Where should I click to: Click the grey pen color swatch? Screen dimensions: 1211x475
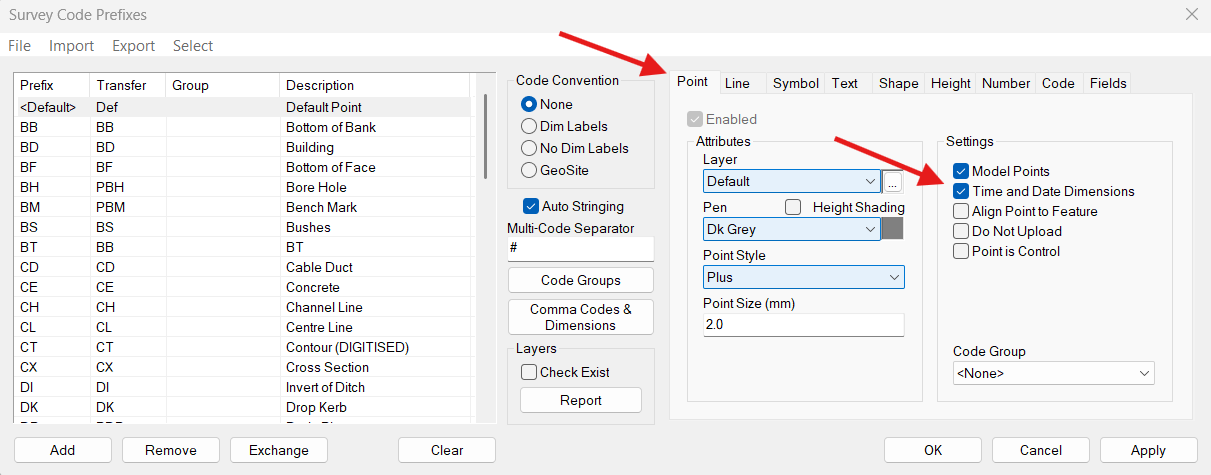coord(892,229)
